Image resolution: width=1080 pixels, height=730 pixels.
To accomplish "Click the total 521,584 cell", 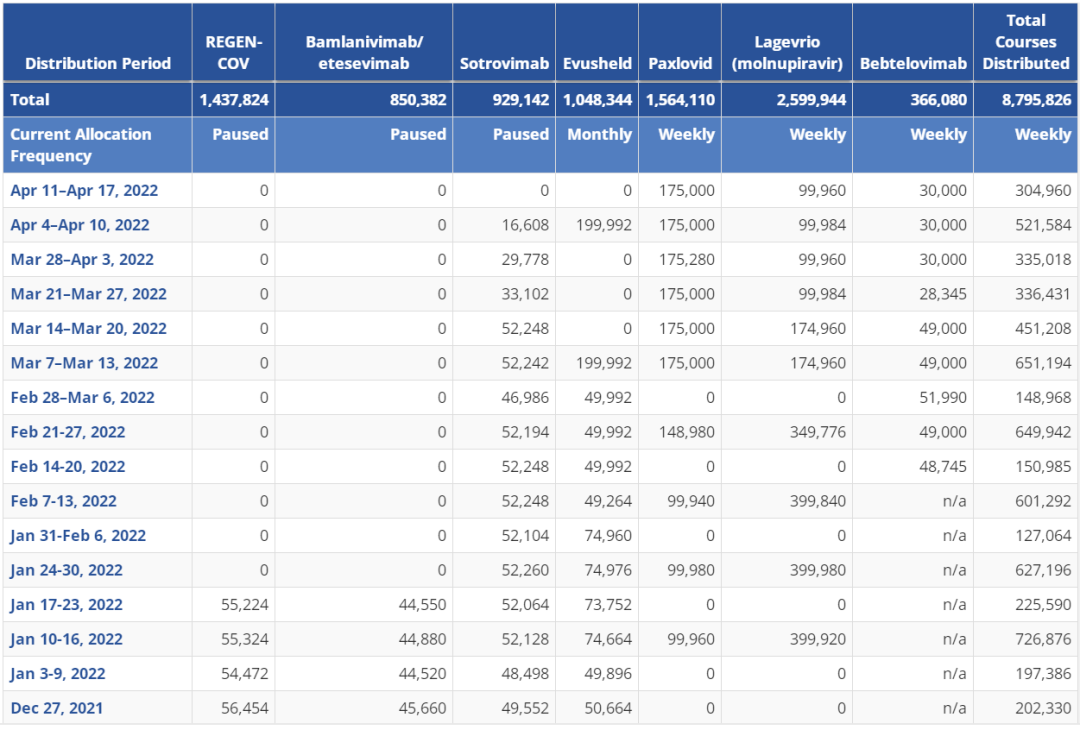I will point(1043,225).
